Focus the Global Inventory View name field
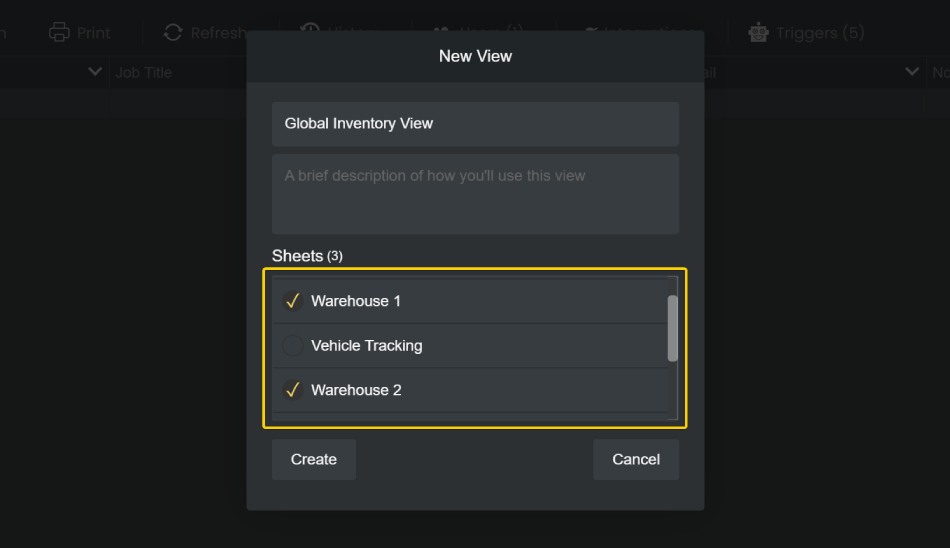Image resolution: width=950 pixels, height=548 pixels. pos(475,124)
